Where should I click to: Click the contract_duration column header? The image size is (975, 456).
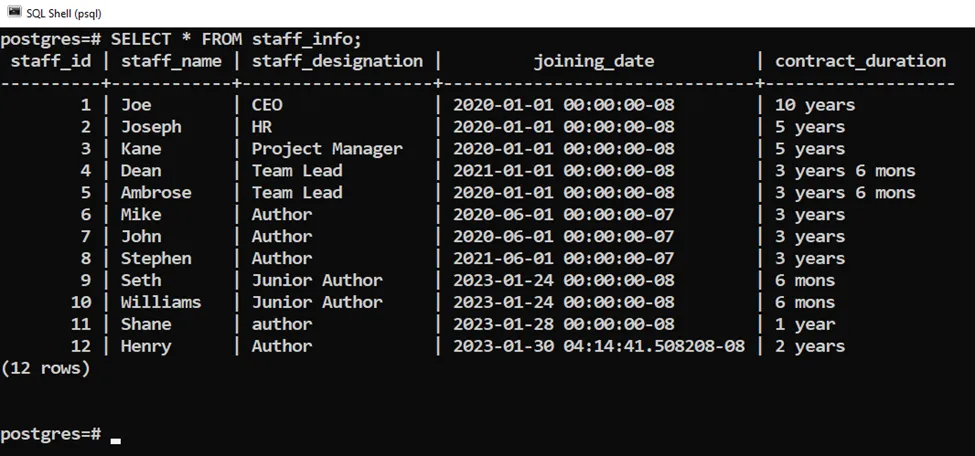[860, 61]
